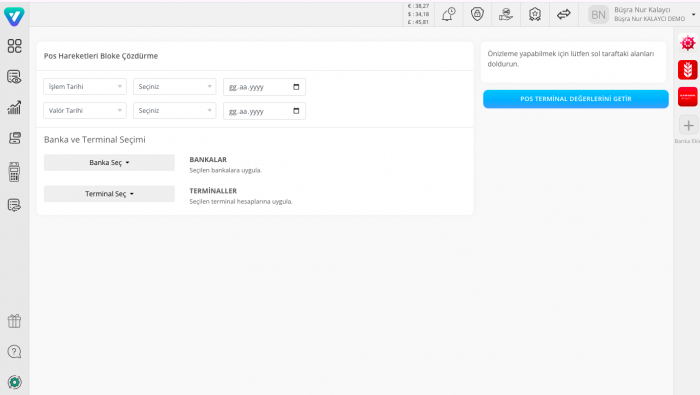Open the Seçiniz dropdown next to Valör Tarihi

pos(175,110)
